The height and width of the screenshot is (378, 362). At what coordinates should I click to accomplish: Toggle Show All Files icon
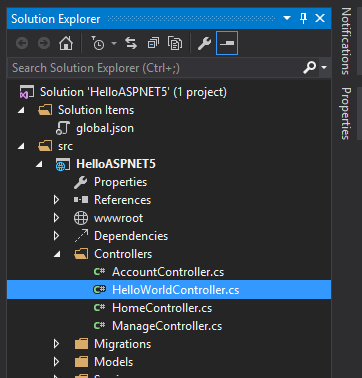coord(175,43)
